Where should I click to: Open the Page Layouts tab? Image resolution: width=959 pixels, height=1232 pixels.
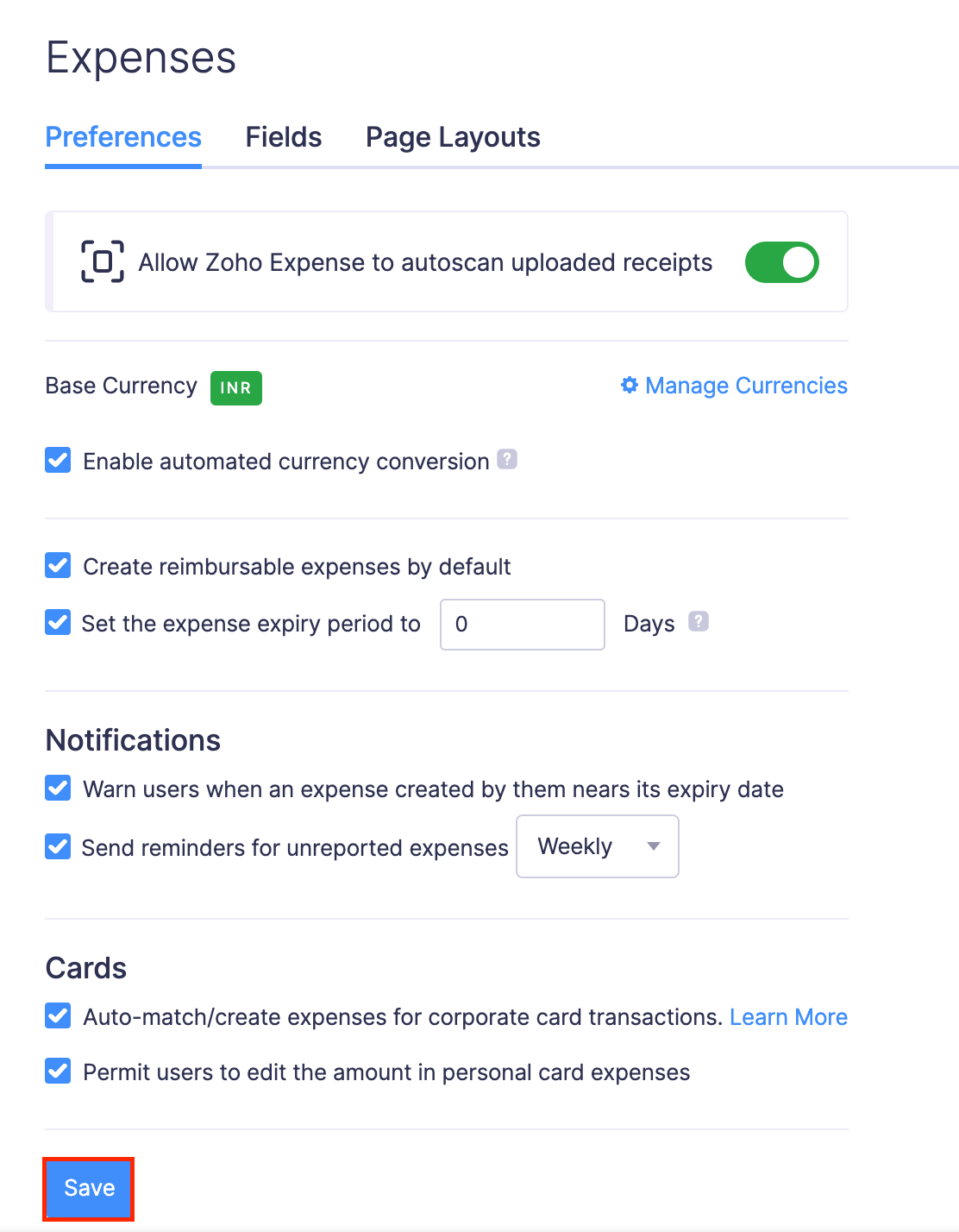[x=452, y=136]
